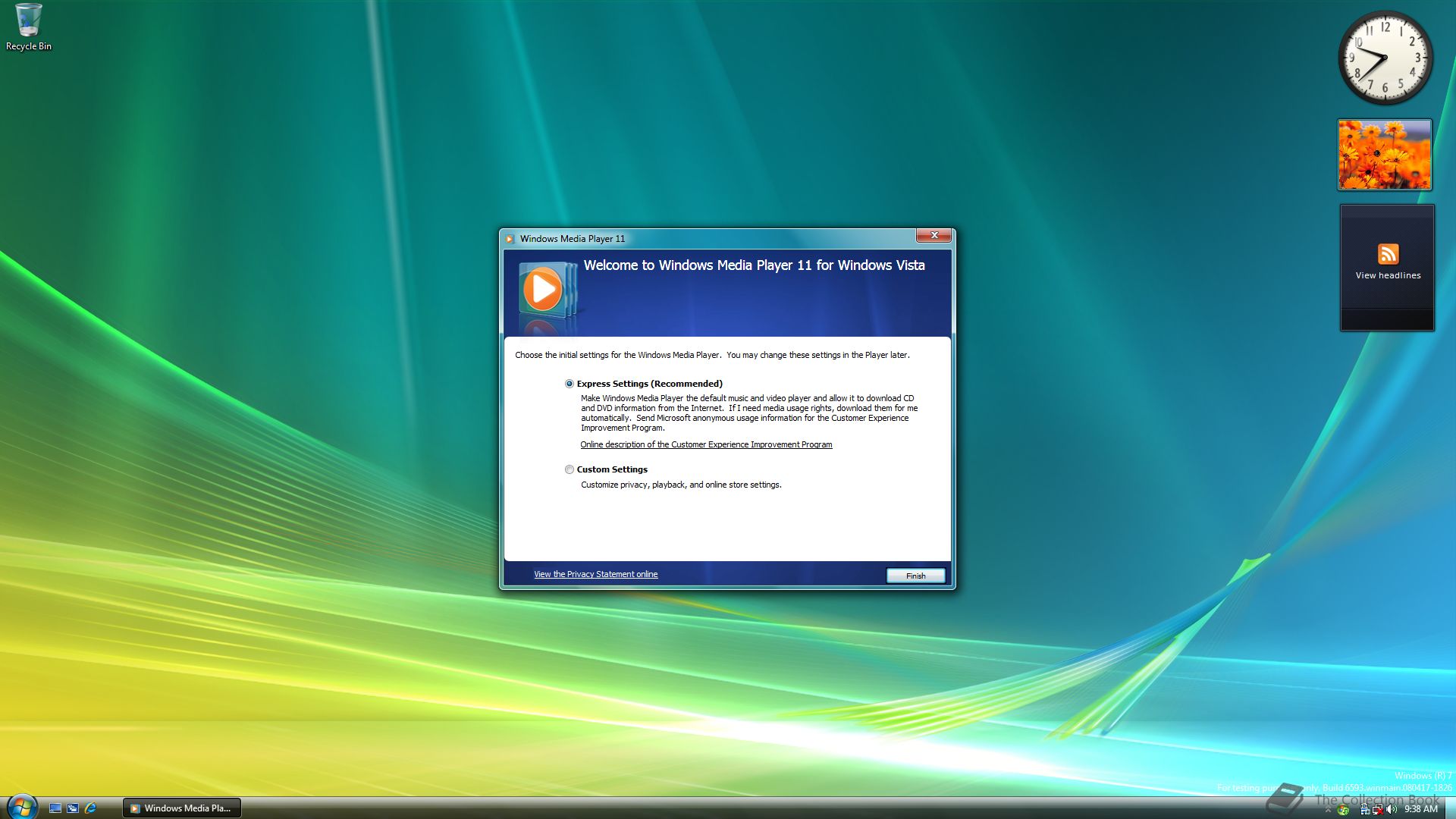Close the Windows Media Player 11 dialog
Image resolution: width=1456 pixels, height=819 pixels.
[934, 235]
